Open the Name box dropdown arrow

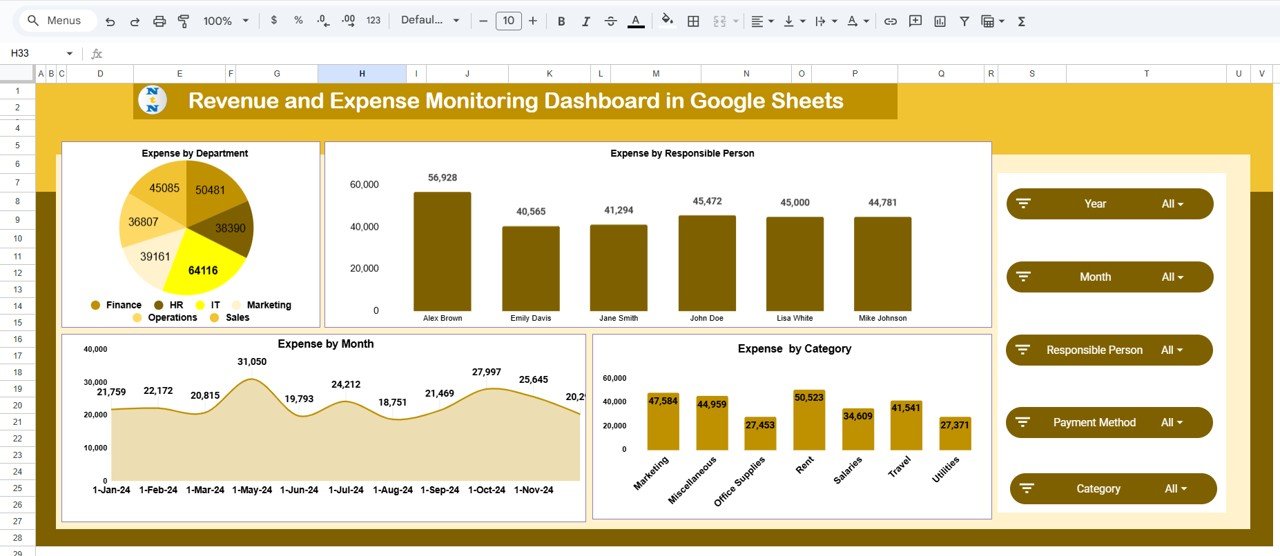pyautogui.click(x=69, y=53)
